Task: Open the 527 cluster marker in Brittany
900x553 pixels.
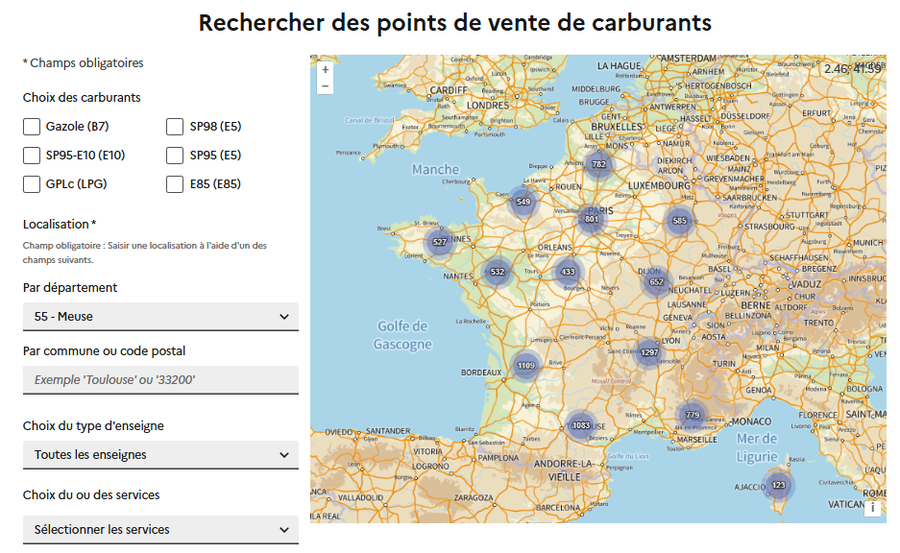Action: pos(440,242)
